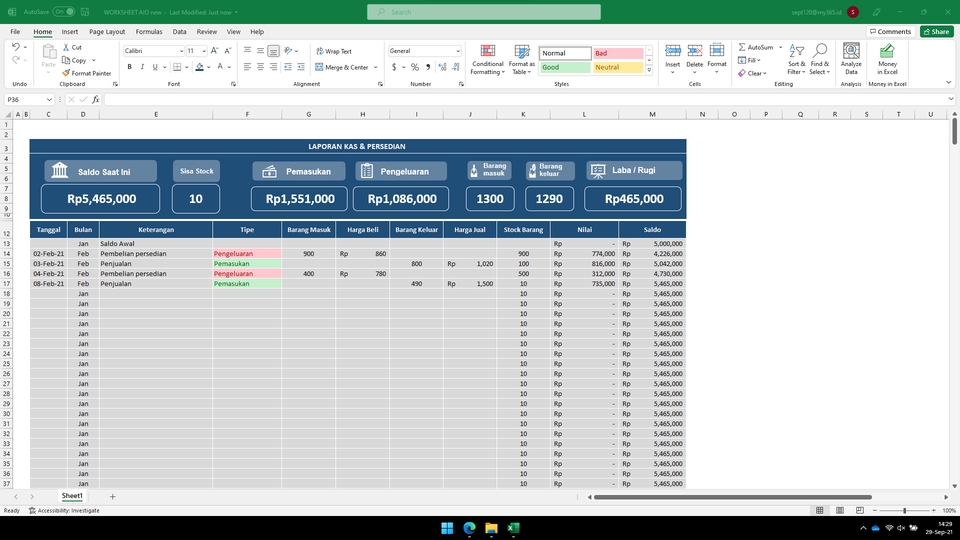
Task: Align text to the left
Action: pos(247,67)
